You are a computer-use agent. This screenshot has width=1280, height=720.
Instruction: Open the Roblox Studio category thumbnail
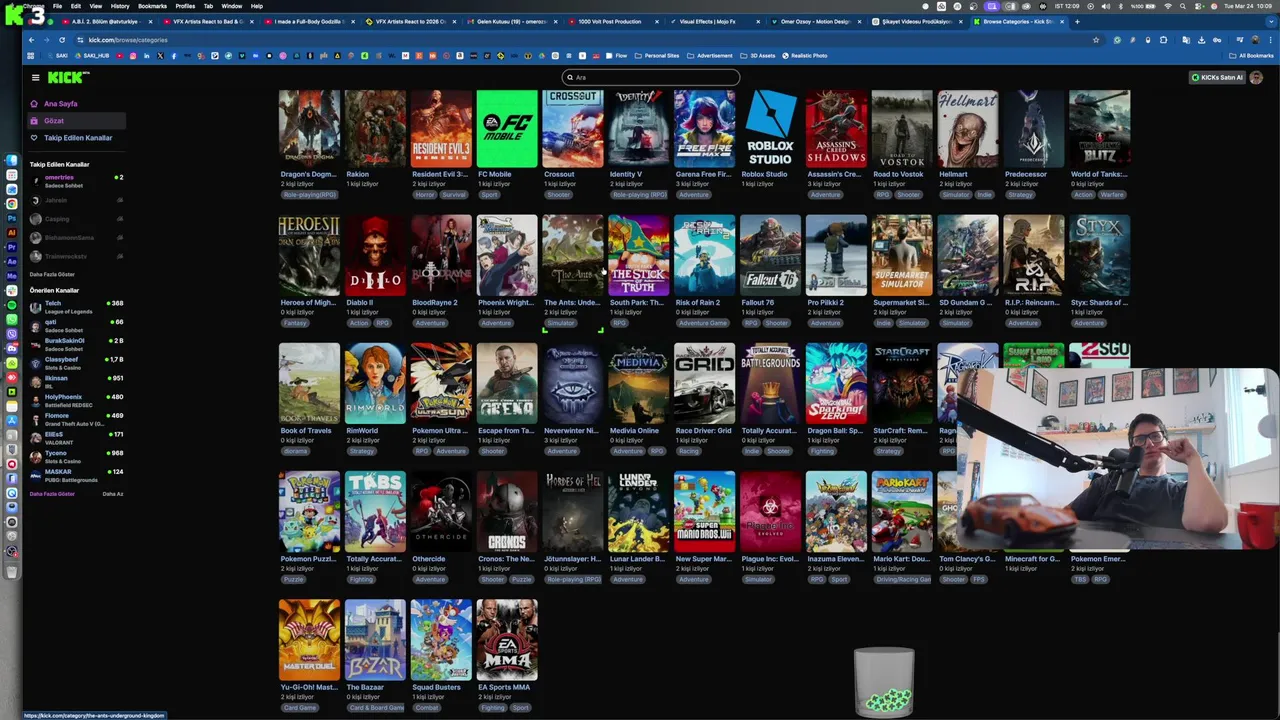[x=770, y=129]
